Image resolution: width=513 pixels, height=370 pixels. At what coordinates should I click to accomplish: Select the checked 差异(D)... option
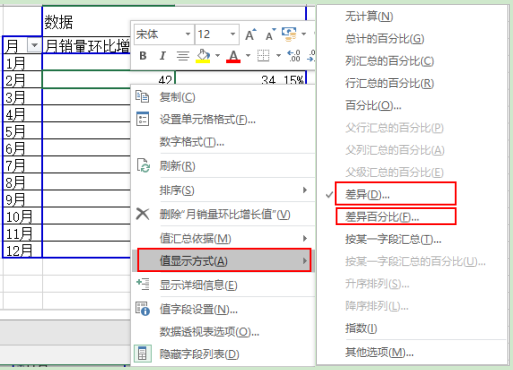(x=395, y=193)
